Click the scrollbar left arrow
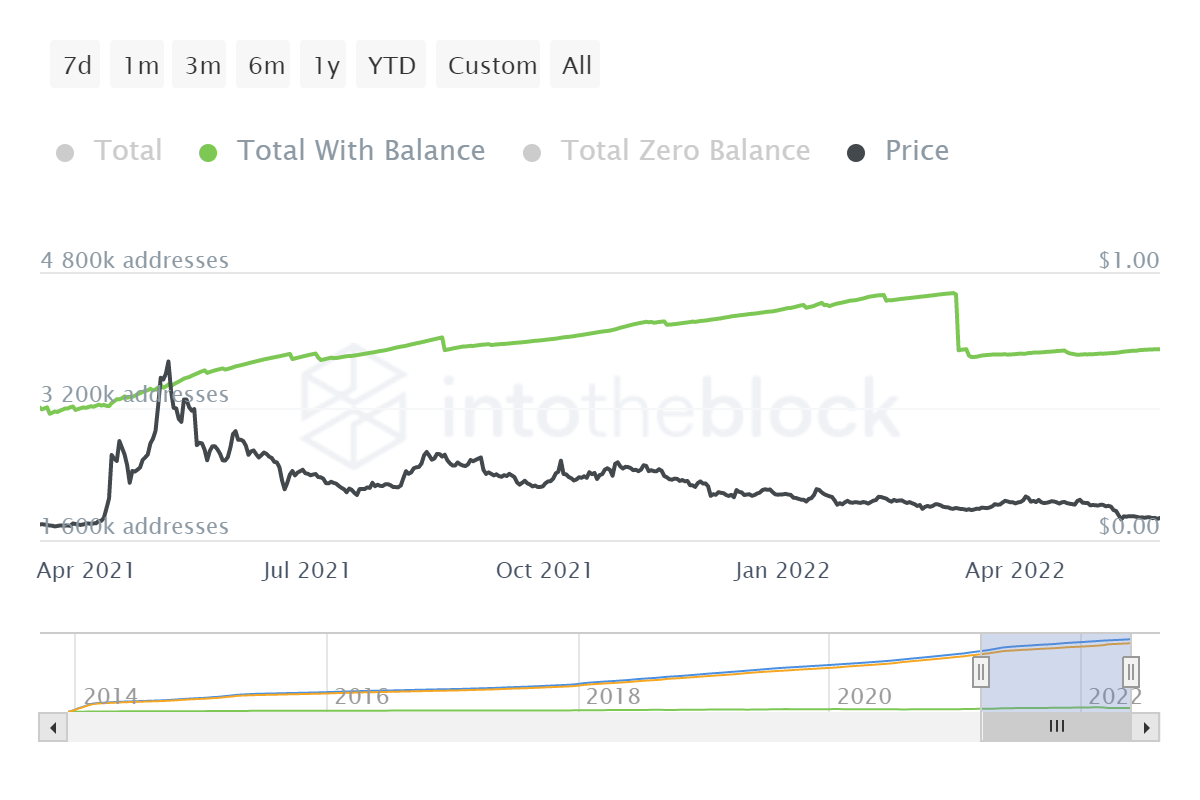The image size is (1200, 800). [x=52, y=727]
